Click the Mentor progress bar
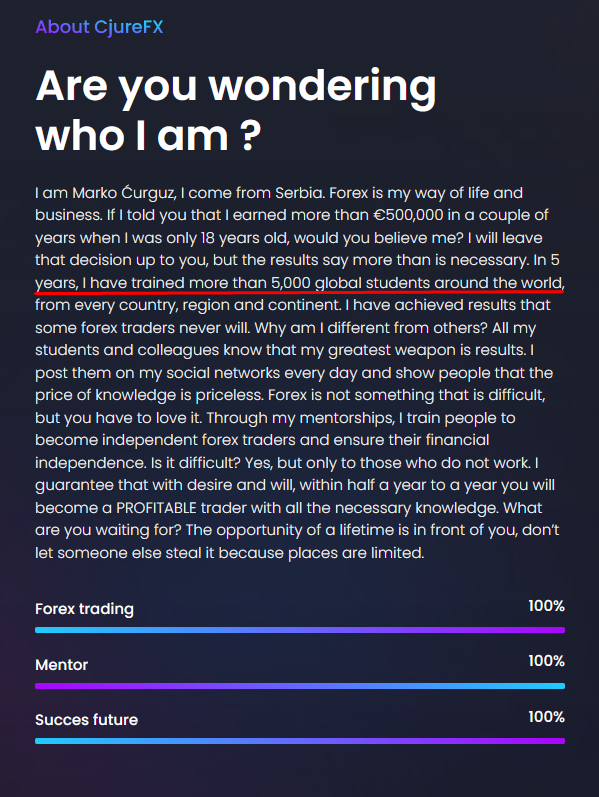Image resolution: width=599 pixels, height=797 pixels. pos(300,686)
